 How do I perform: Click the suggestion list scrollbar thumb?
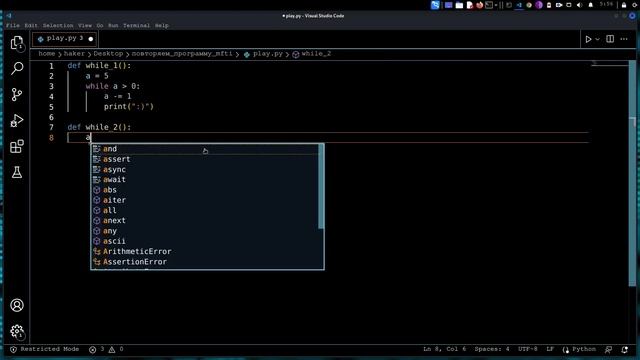tap(321, 186)
